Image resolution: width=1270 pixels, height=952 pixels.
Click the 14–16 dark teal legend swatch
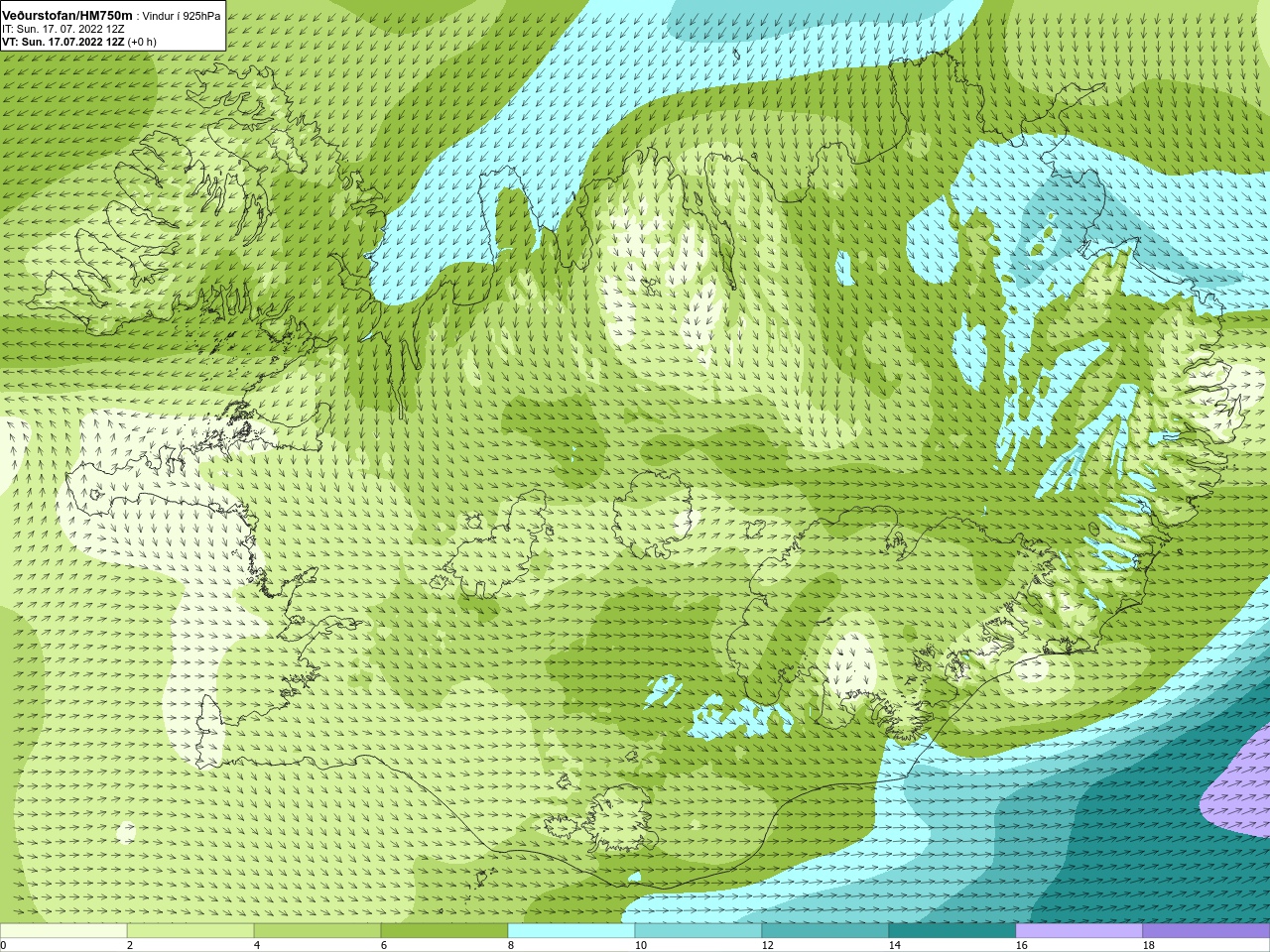[x=952, y=931]
